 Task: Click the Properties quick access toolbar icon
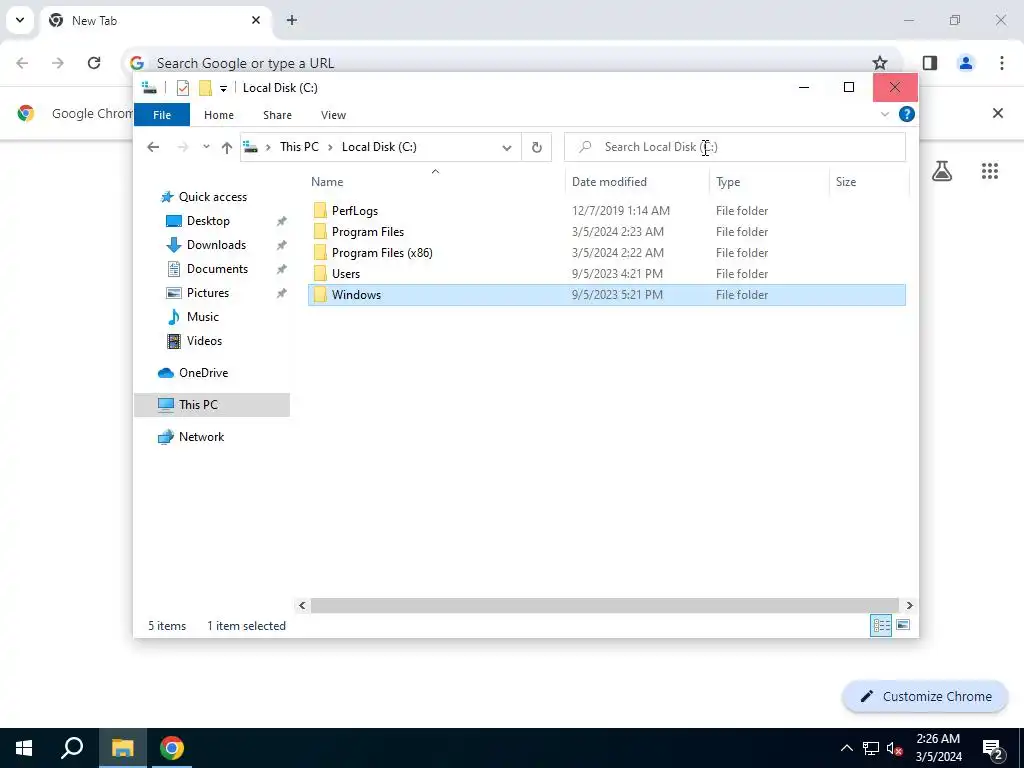(x=183, y=88)
